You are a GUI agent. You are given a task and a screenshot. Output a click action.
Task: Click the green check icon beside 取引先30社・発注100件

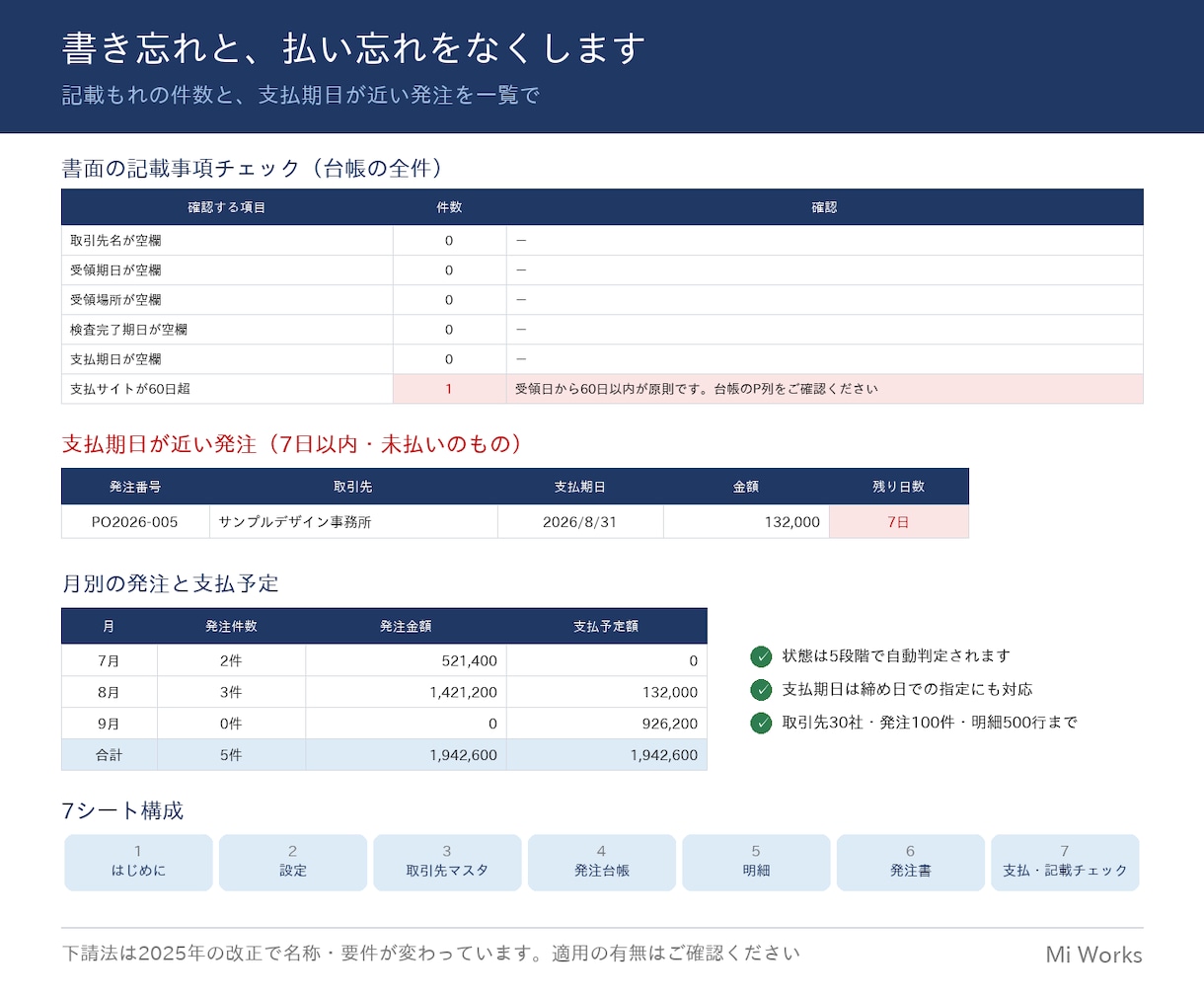(x=761, y=724)
